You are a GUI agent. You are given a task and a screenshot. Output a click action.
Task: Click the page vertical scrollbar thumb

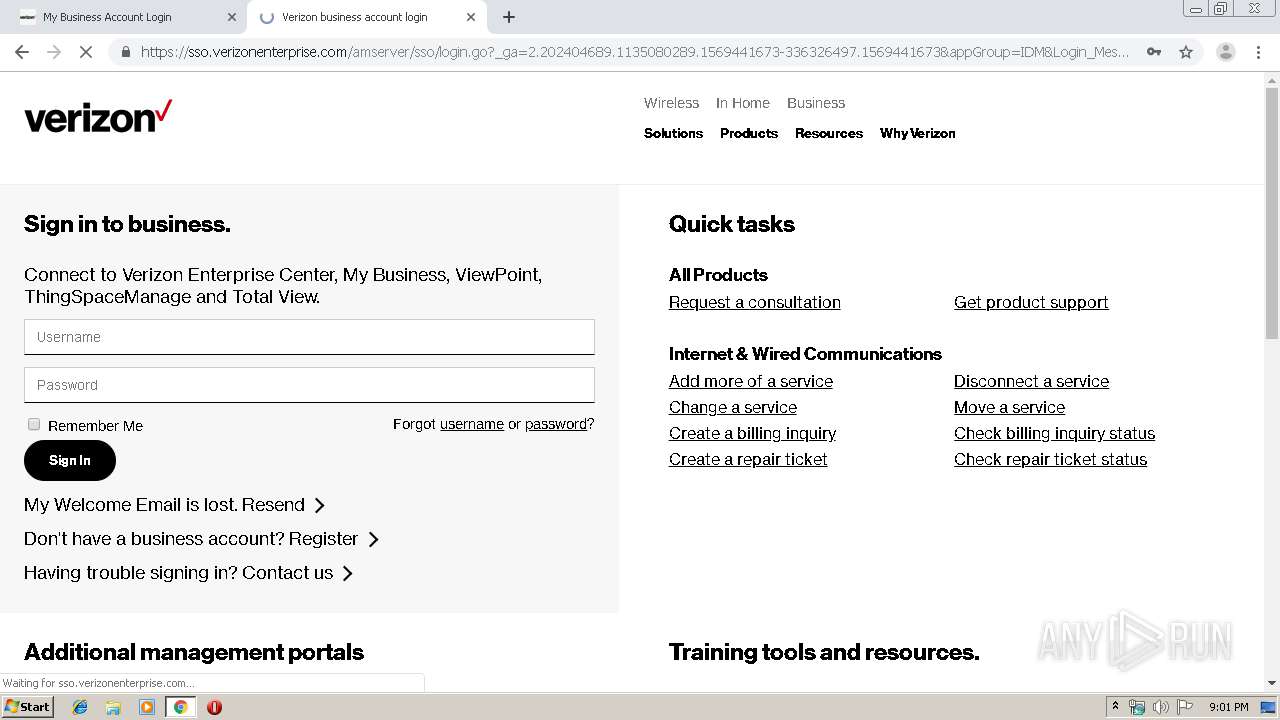pyautogui.click(x=1272, y=212)
